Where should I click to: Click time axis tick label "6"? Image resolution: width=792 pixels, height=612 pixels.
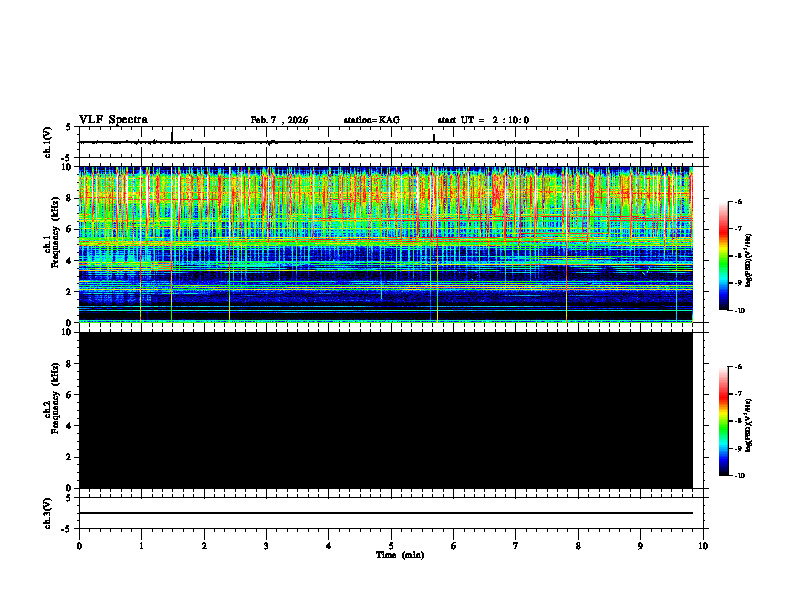coord(454,546)
